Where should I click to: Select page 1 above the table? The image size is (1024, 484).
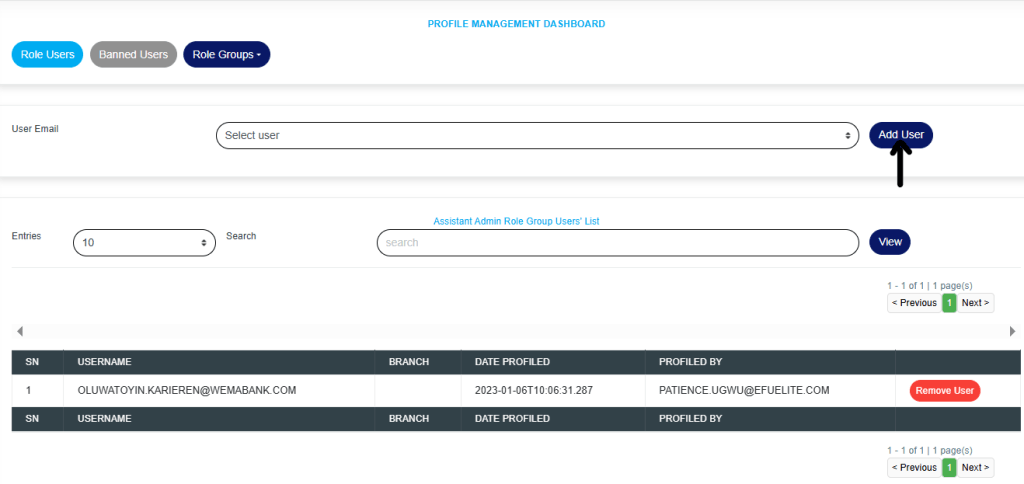[949, 302]
